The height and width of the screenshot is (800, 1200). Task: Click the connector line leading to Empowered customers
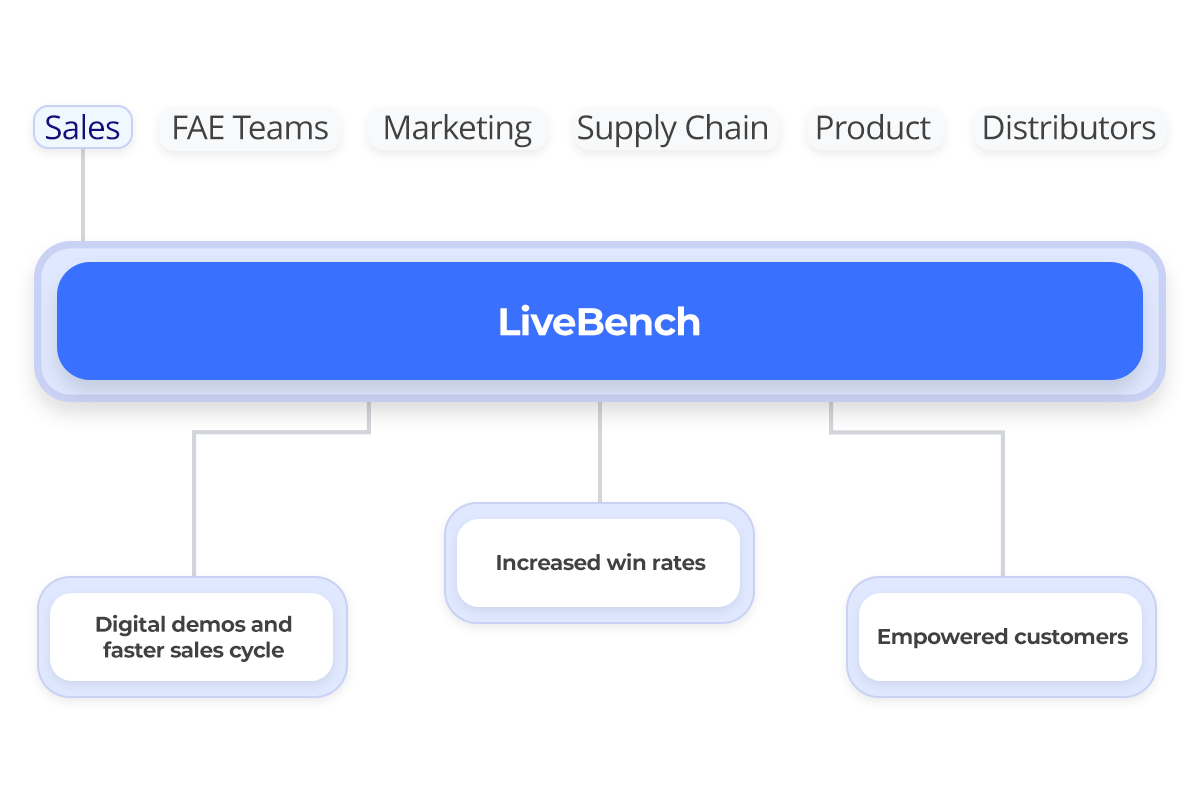tap(1002, 500)
